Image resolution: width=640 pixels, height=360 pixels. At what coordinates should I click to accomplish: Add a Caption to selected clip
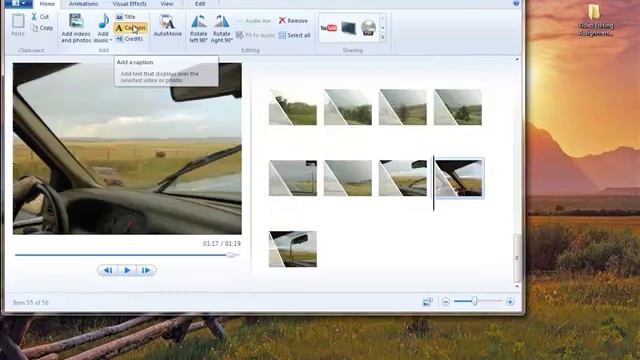pos(130,28)
